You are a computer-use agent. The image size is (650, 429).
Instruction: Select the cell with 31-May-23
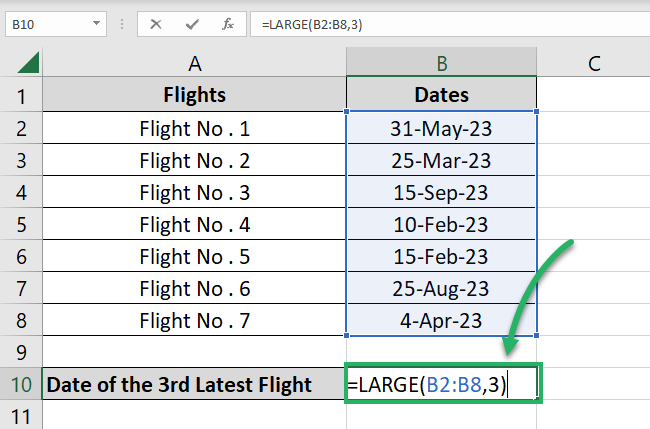(441, 128)
